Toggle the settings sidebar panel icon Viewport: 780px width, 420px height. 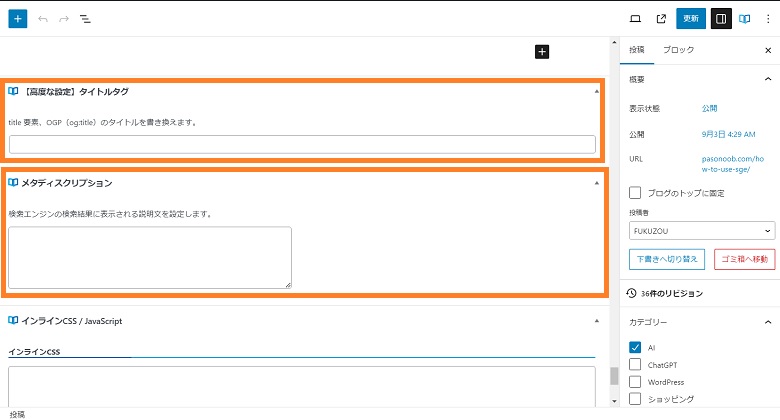click(x=720, y=18)
